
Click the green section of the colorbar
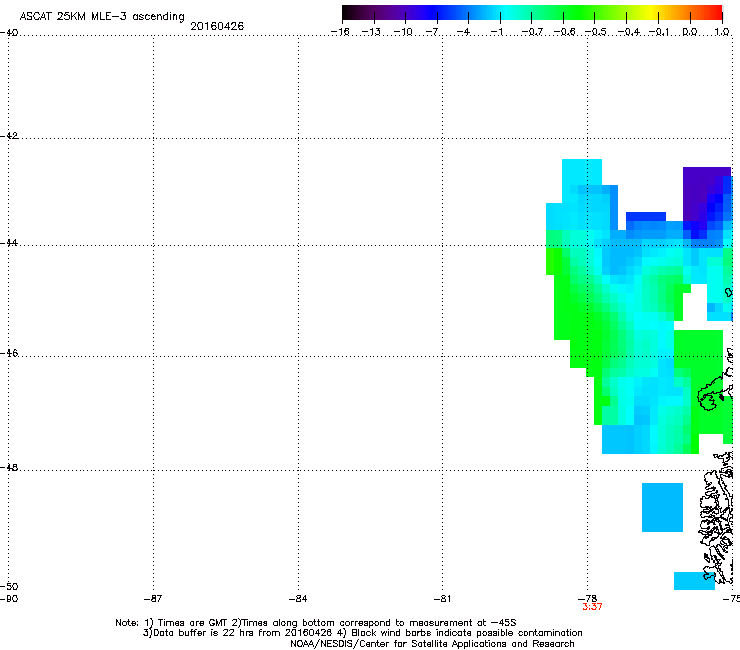(x=580, y=12)
